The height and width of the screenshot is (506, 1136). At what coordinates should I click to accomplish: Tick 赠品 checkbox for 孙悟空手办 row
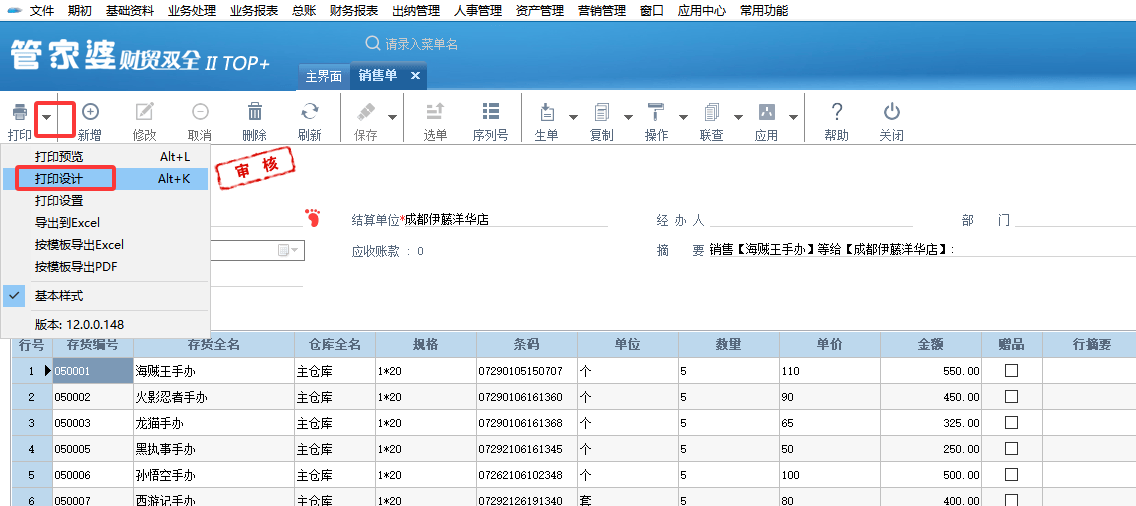(1011, 475)
